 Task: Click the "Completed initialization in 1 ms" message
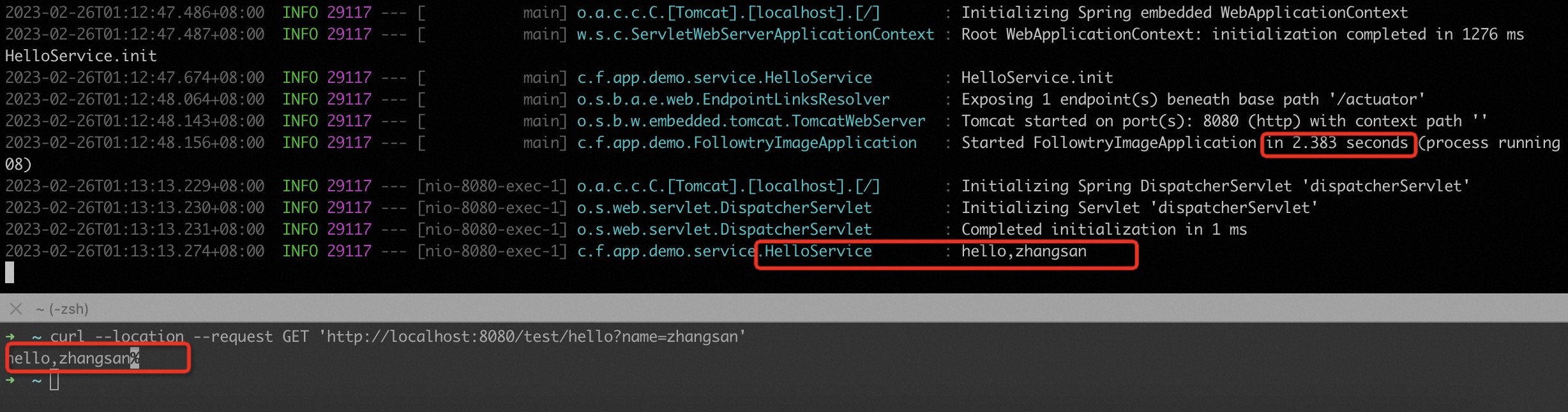coord(1104,230)
